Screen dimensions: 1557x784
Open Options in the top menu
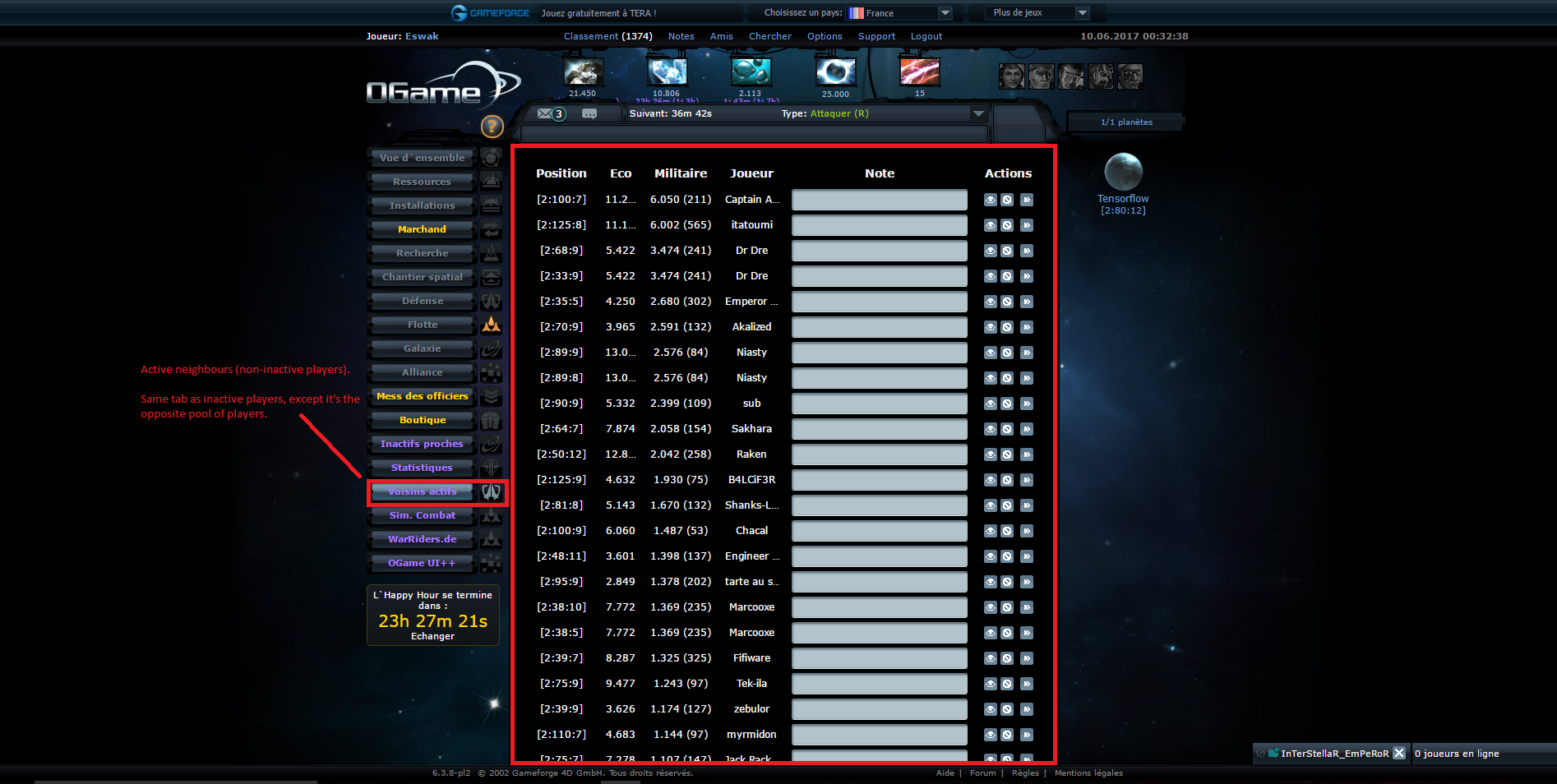(x=825, y=36)
